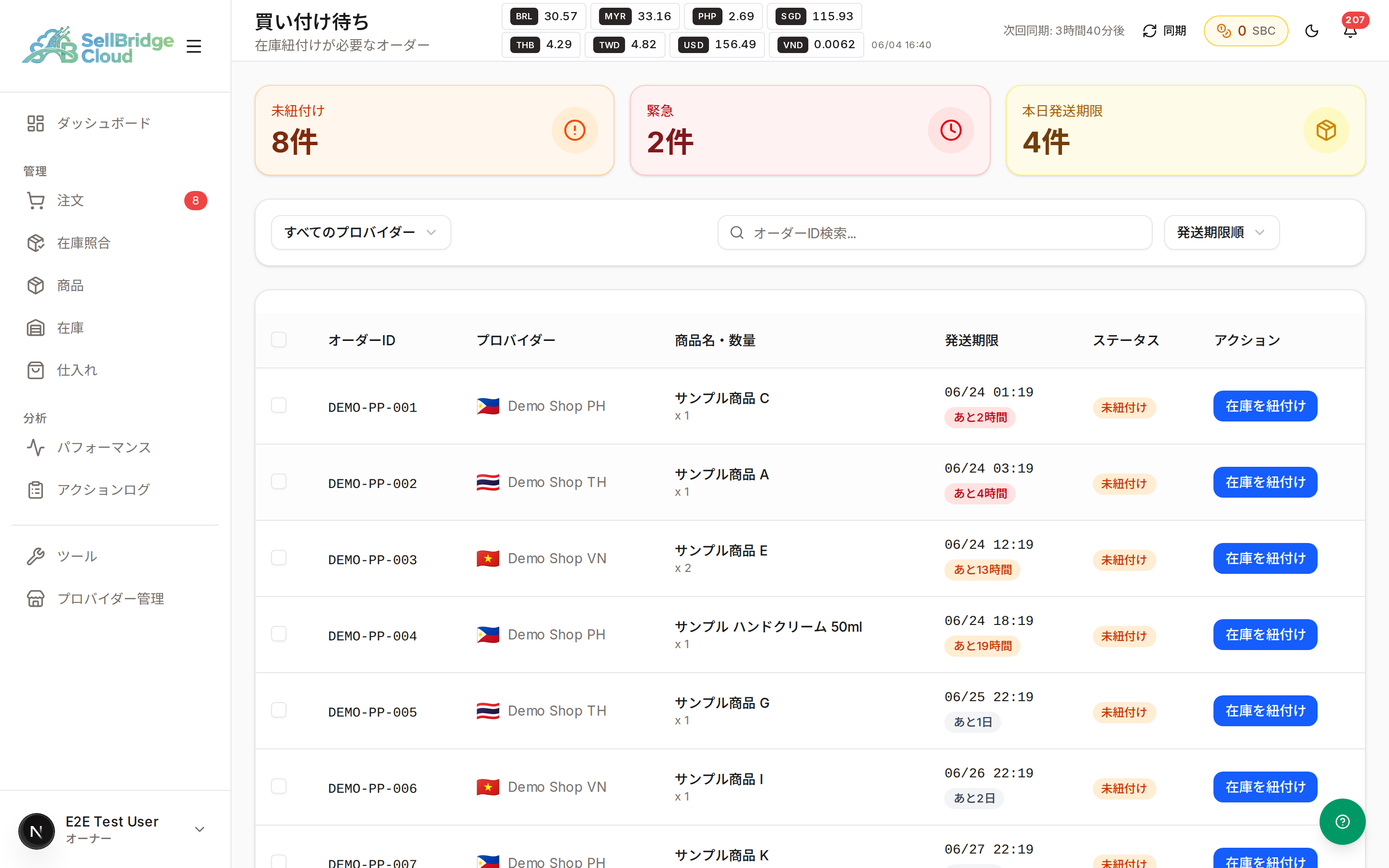Screen dimensions: 1389x868
Task: Open 在庫照合 in the sidebar
Action: coord(115,243)
